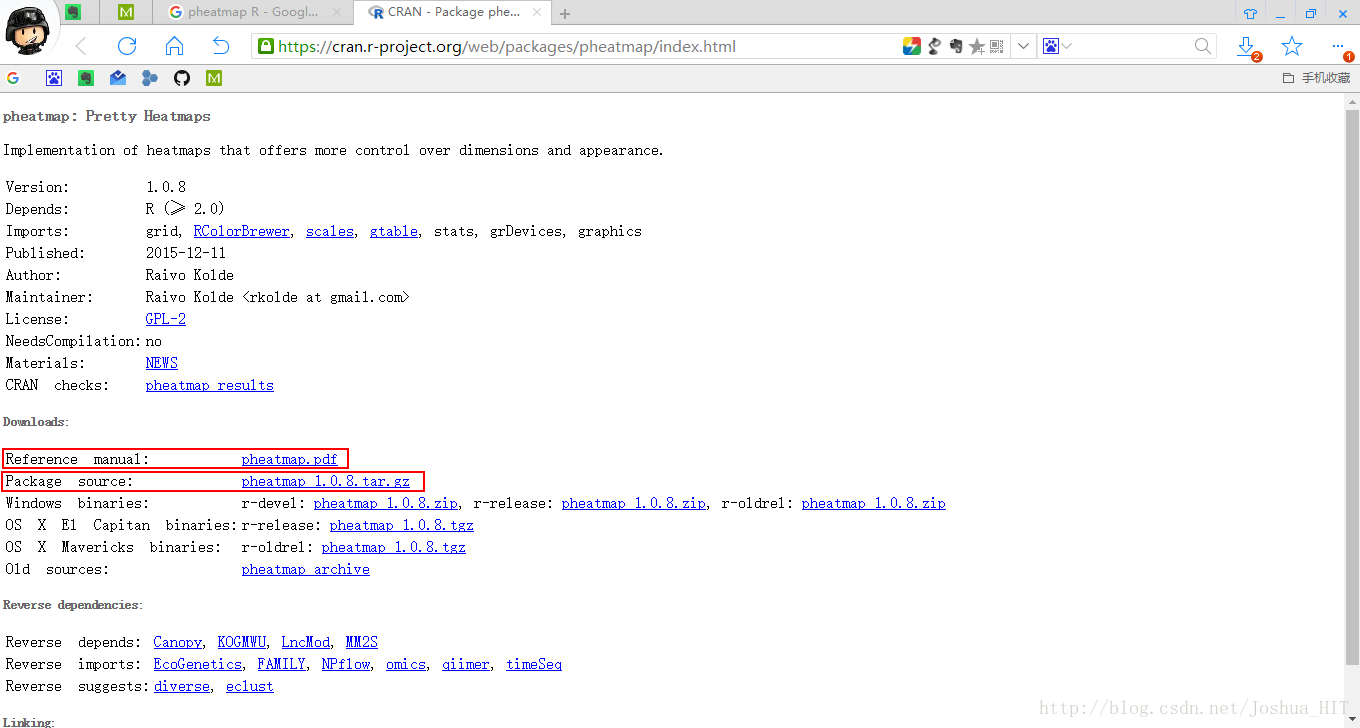Image resolution: width=1360 pixels, height=728 pixels.
Task: Open the EcoGenetics reverse imports link
Action: point(198,664)
